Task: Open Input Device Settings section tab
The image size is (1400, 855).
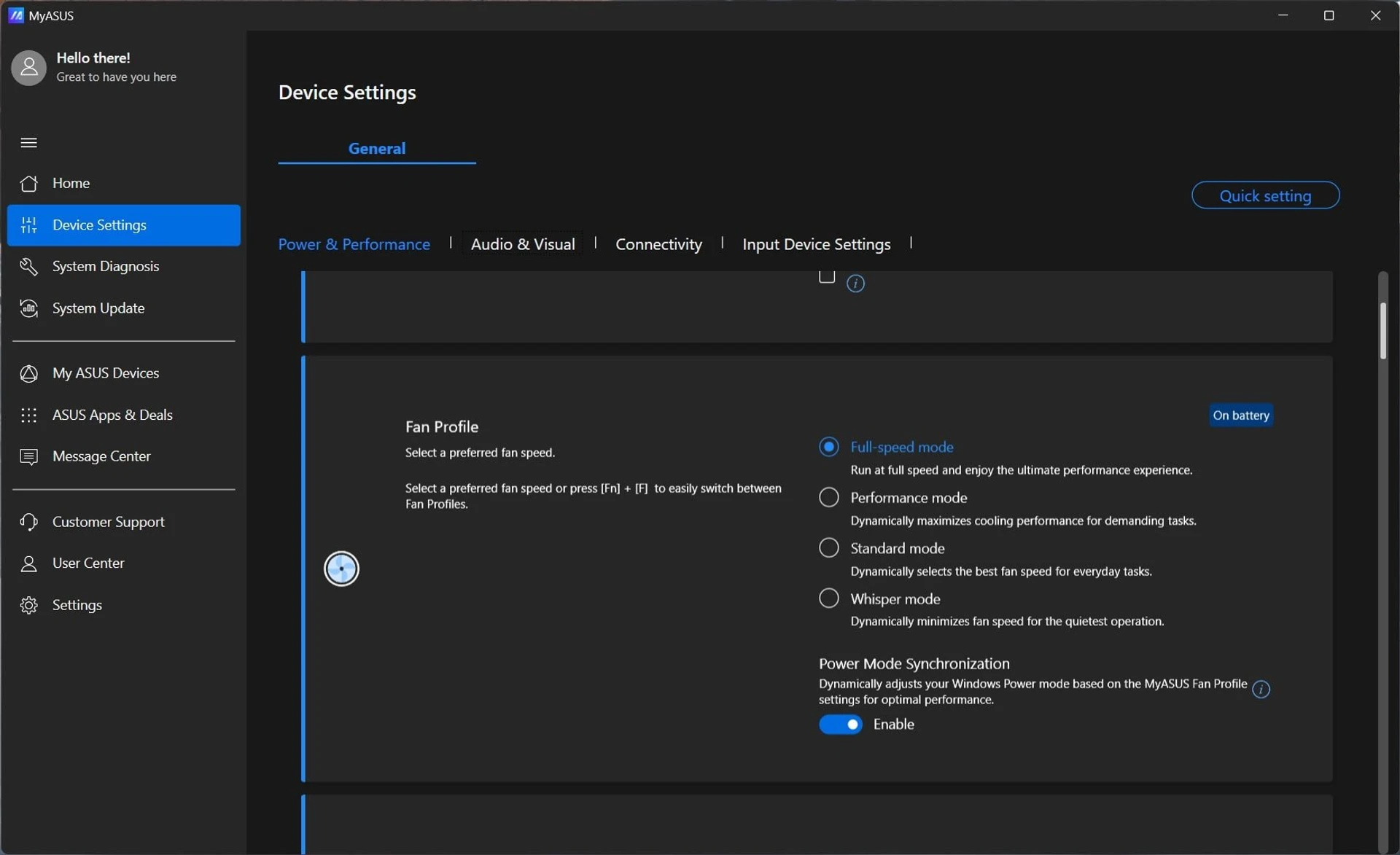Action: click(x=816, y=244)
